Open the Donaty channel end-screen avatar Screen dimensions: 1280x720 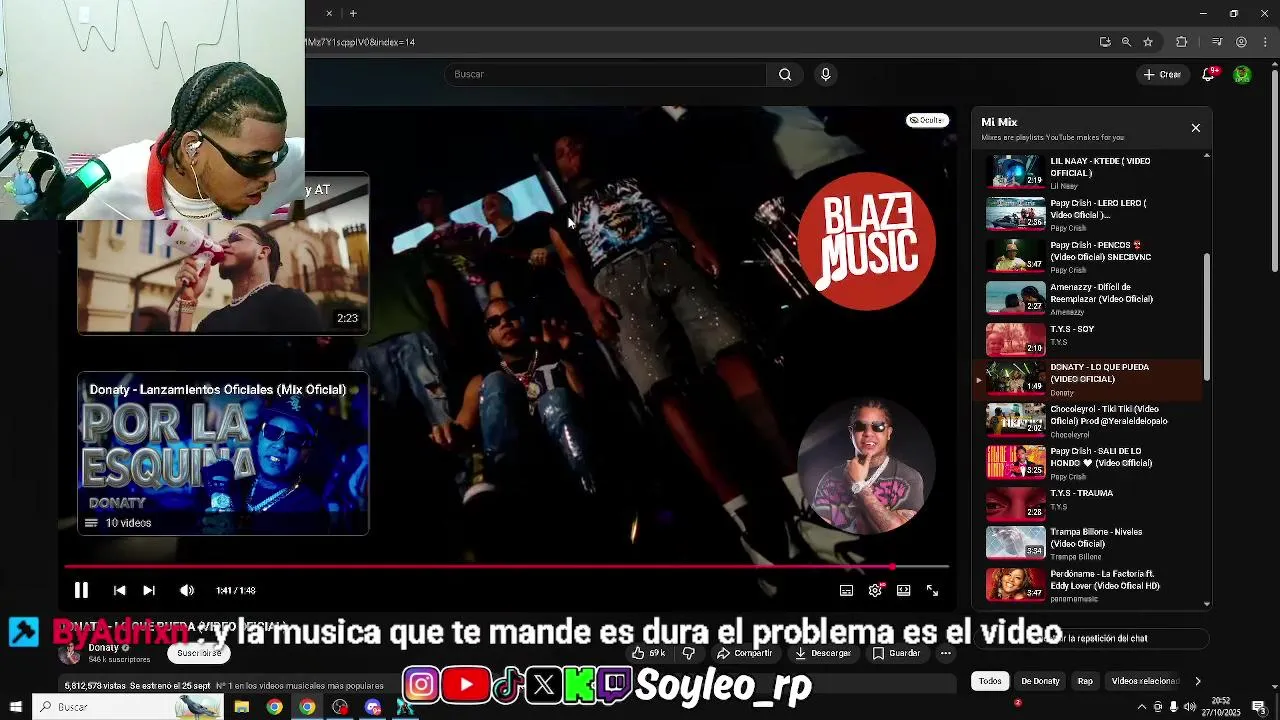(866, 465)
